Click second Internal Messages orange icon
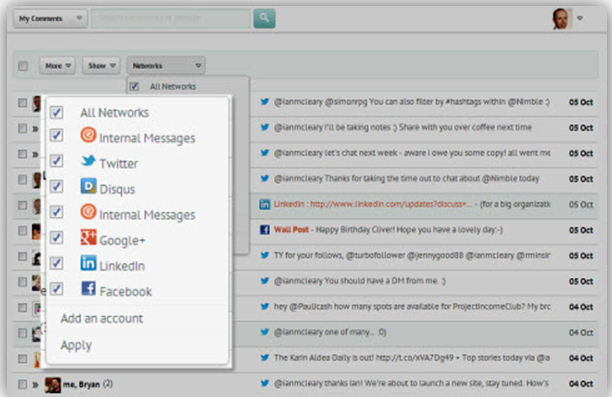Viewport: 612px width, 397px height. pyautogui.click(x=89, y=212)
